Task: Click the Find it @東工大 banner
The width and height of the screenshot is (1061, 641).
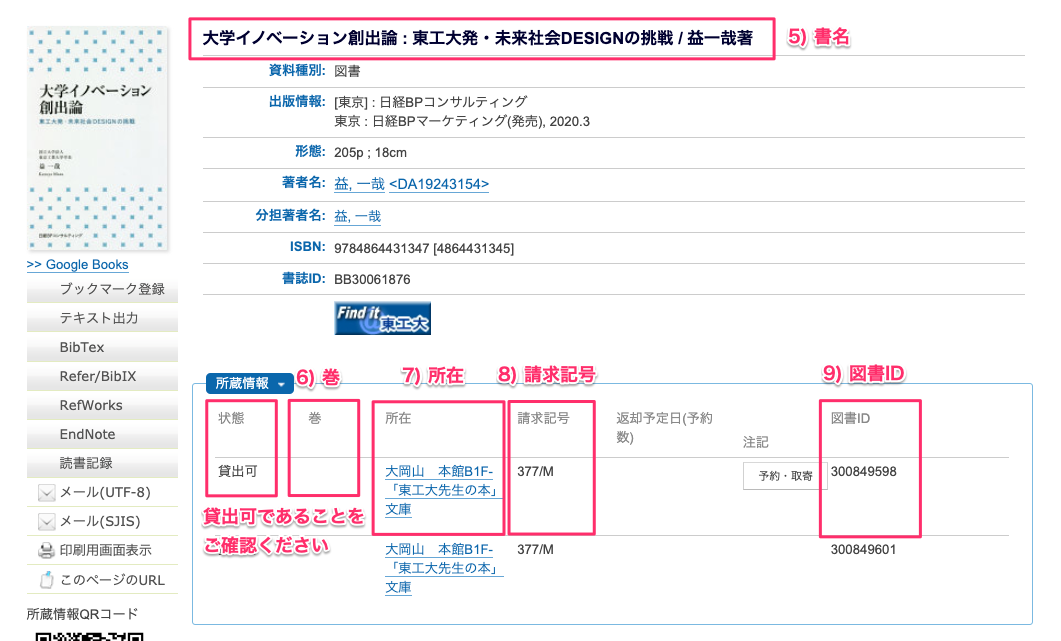Action: click(382, 318)
